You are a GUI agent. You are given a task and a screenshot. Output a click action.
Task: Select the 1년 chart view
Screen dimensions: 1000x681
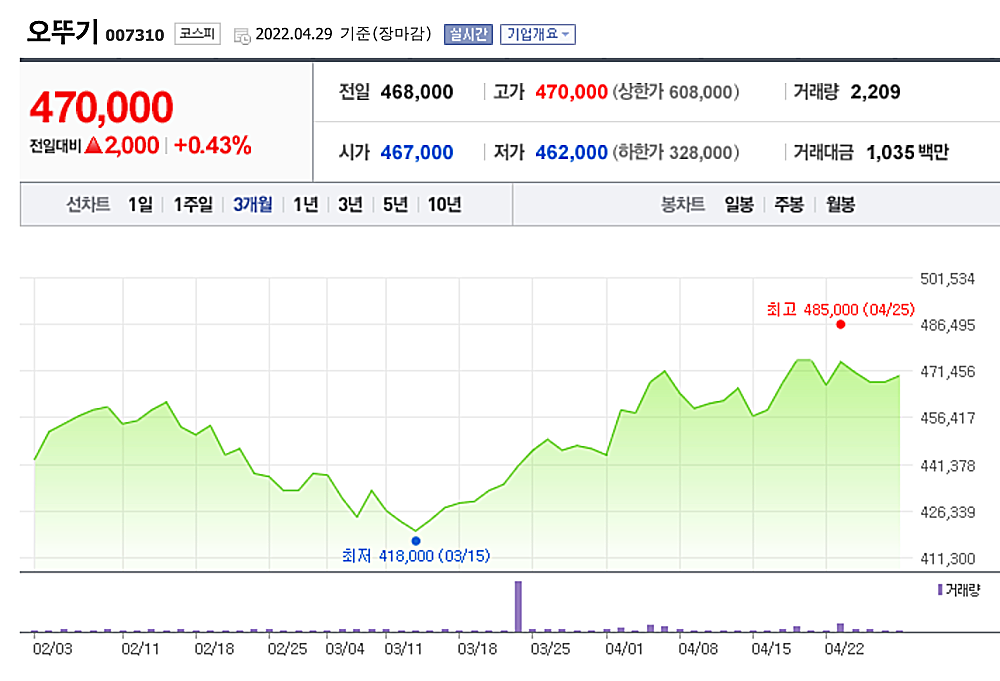click(x=304, y=202)
